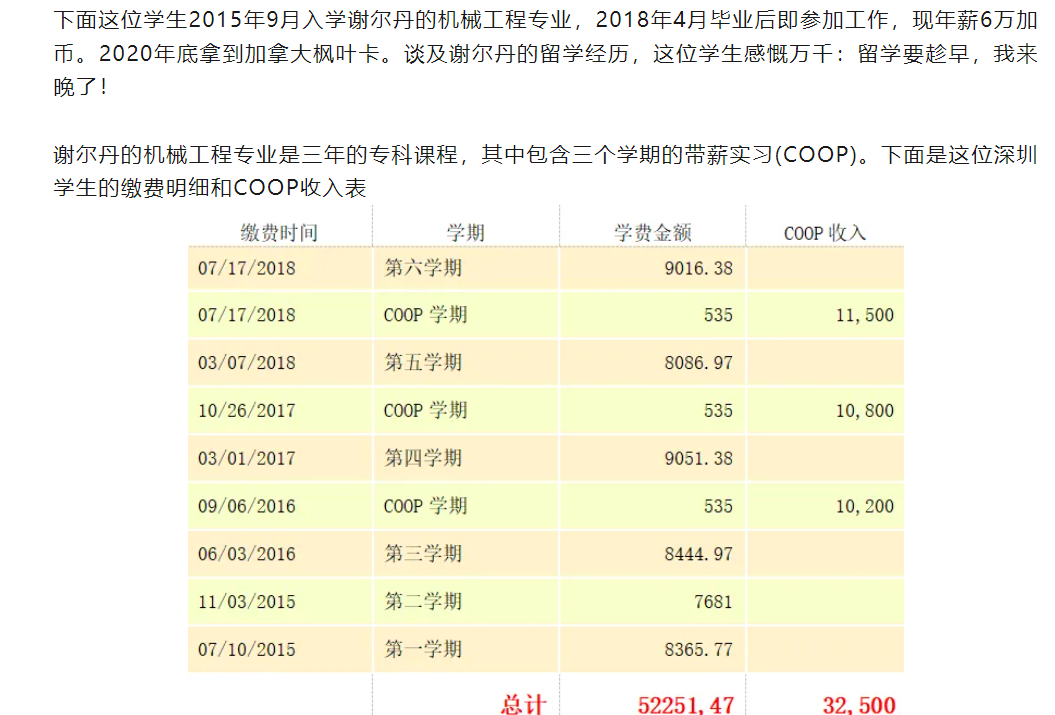1055x715 pixels.
Task: Click the total tuition 52251.47
Action: click(685, 704)
